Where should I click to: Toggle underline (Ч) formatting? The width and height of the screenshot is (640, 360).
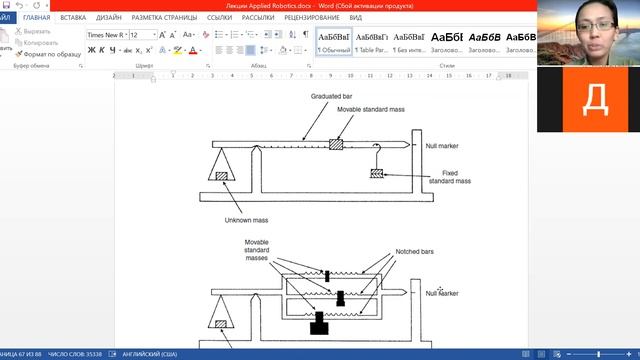pos(112,50)
